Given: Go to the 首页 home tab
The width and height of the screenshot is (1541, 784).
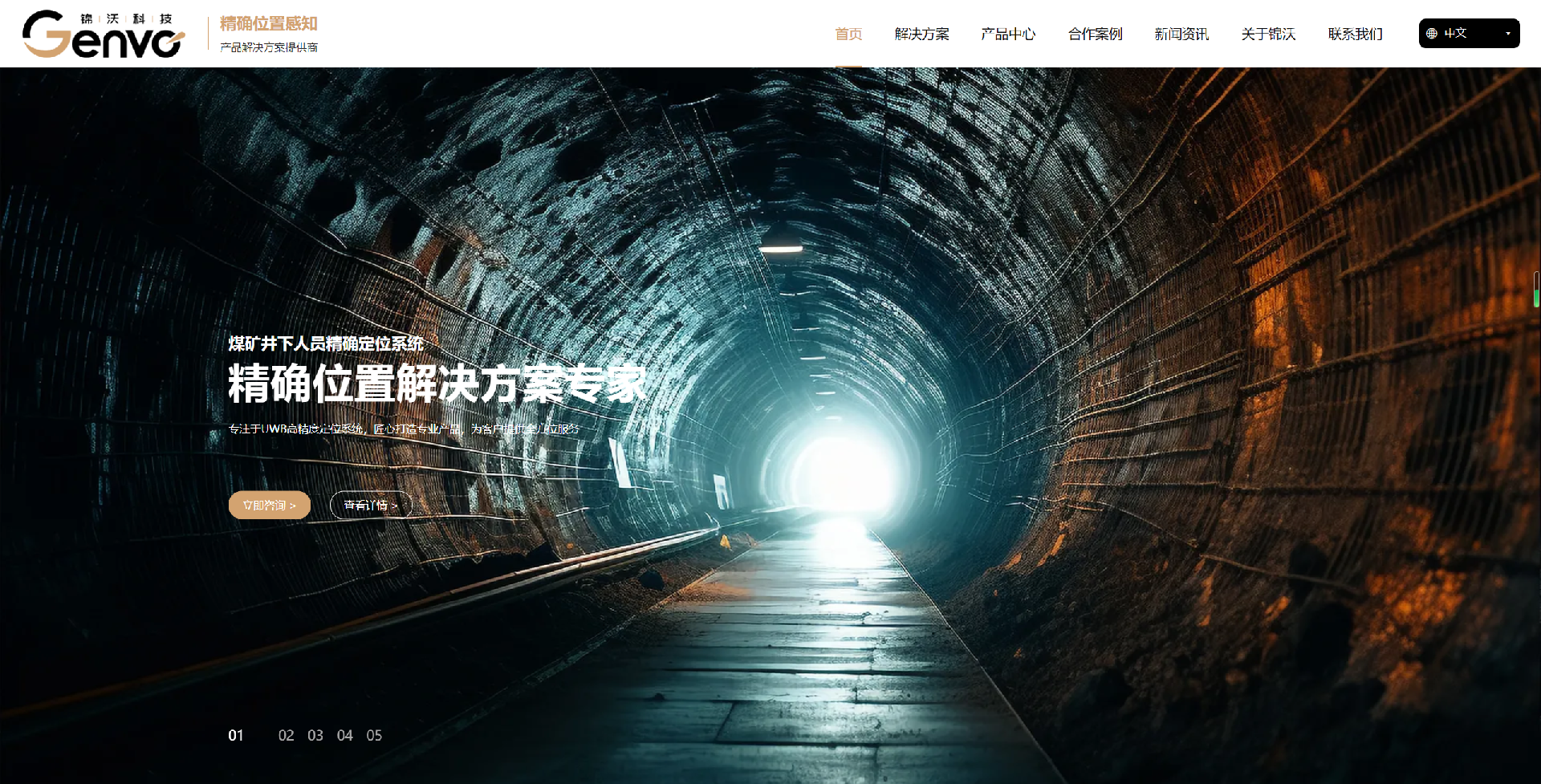Looking at the screenshot, I should point(848,34).
